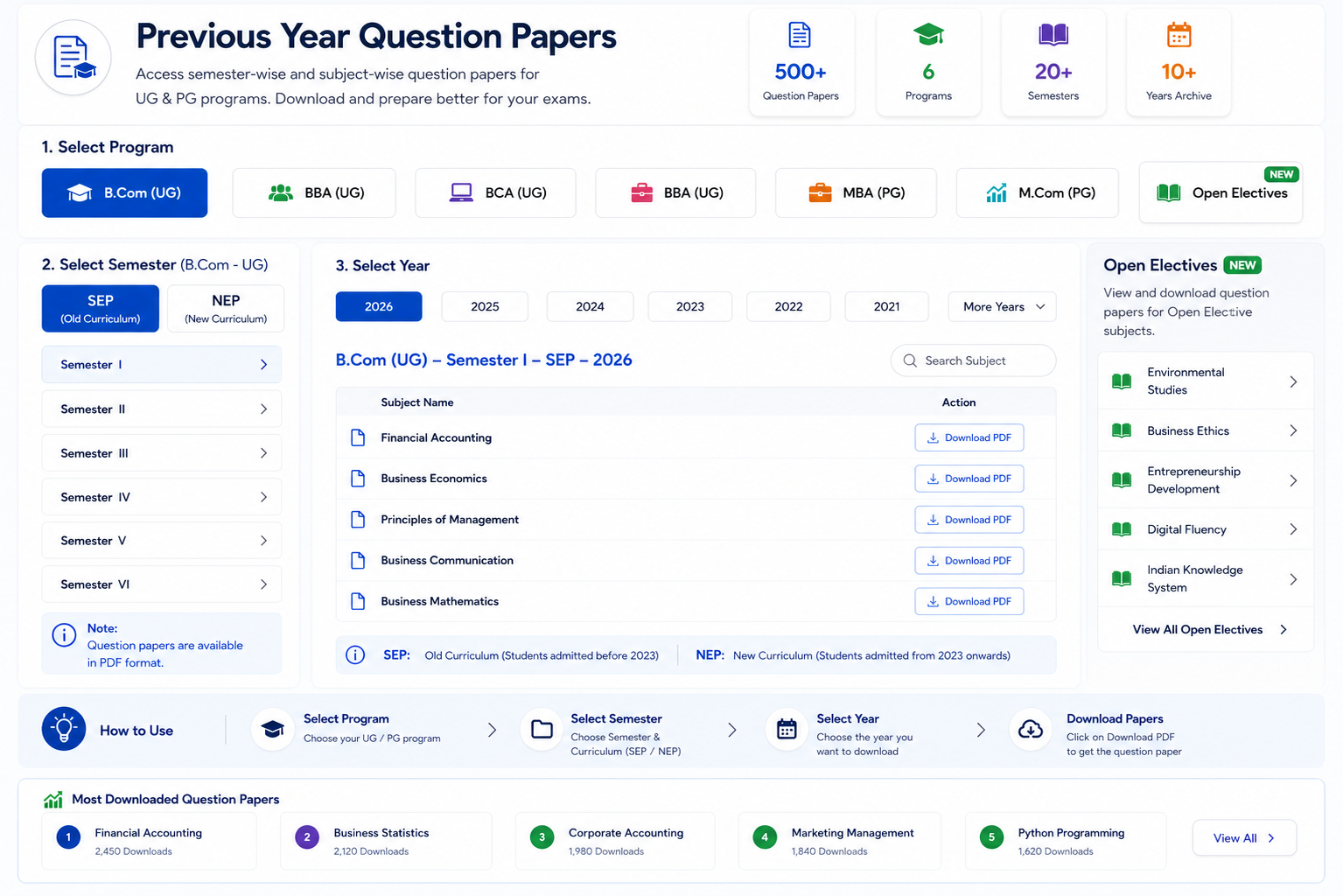The width and height of the screenshot is (1343, 896).
Task: Click View All Open Electives link
Action: (1209, 629)
